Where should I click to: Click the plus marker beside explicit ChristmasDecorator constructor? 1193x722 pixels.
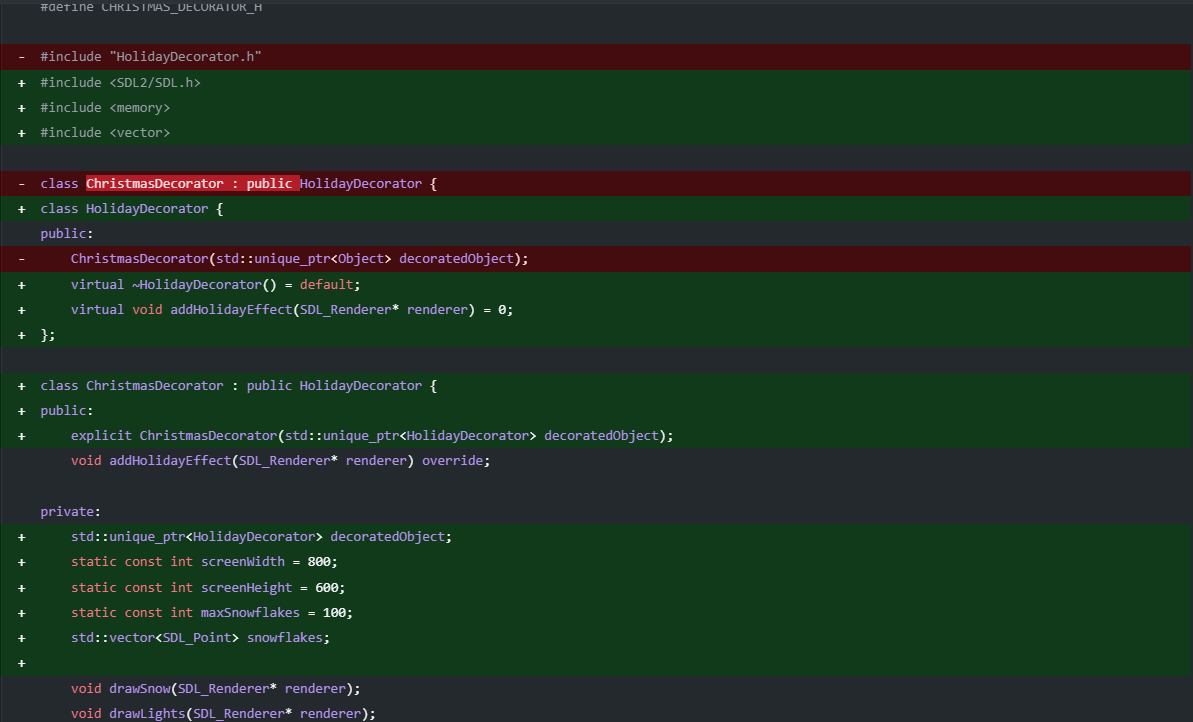pyautogui.click(x=21, y=436)
